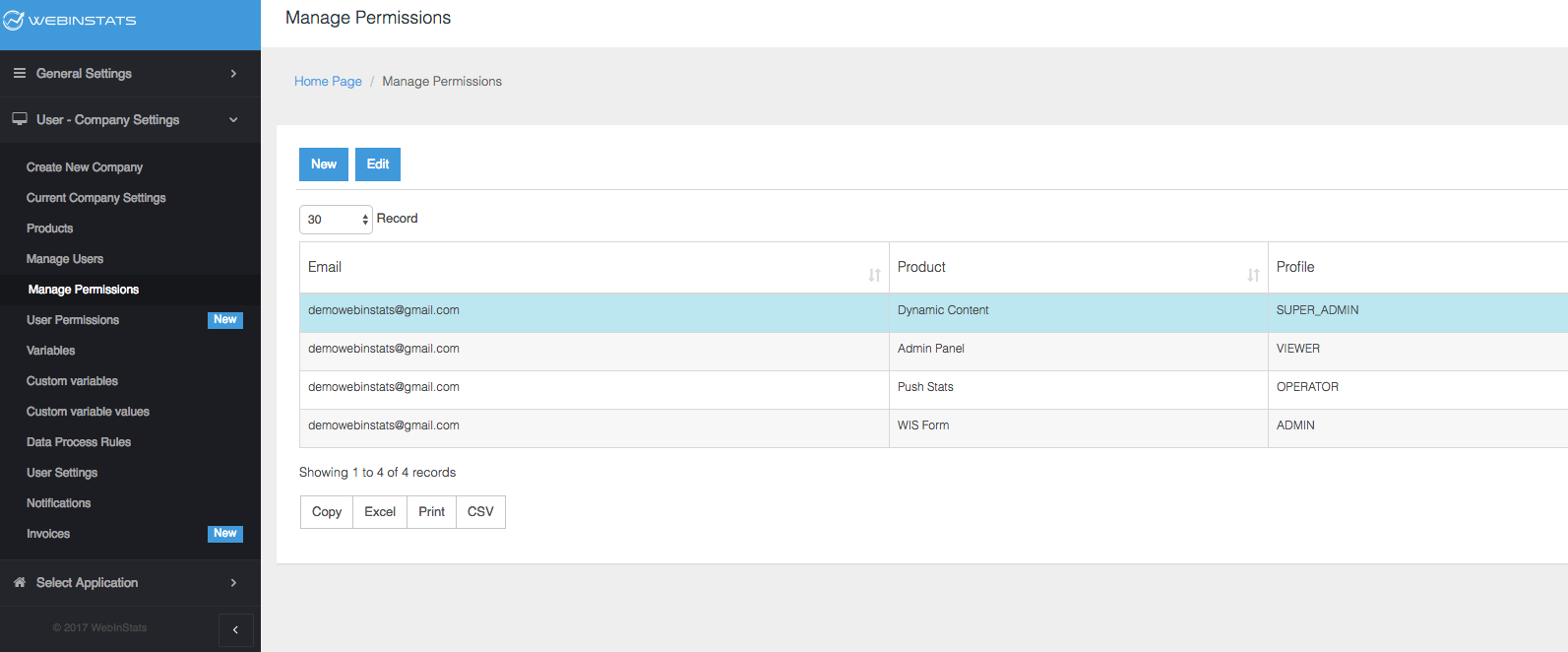Open Invoices in sidebar
The width and height of the screenshot is (1568, 652).
click(x=48, y=534)
